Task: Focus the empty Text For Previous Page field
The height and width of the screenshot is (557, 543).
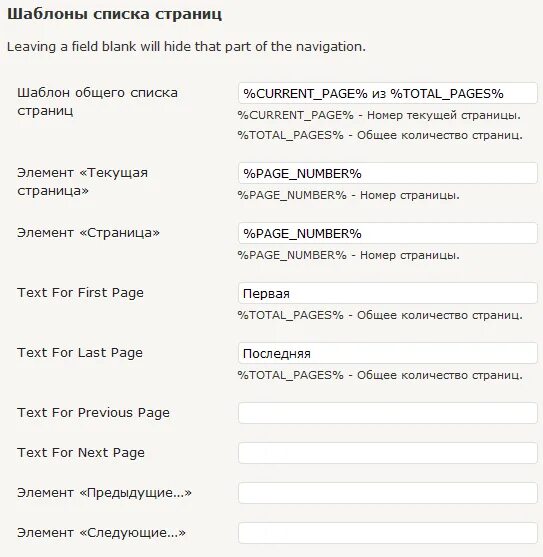Action: point(388,413)
